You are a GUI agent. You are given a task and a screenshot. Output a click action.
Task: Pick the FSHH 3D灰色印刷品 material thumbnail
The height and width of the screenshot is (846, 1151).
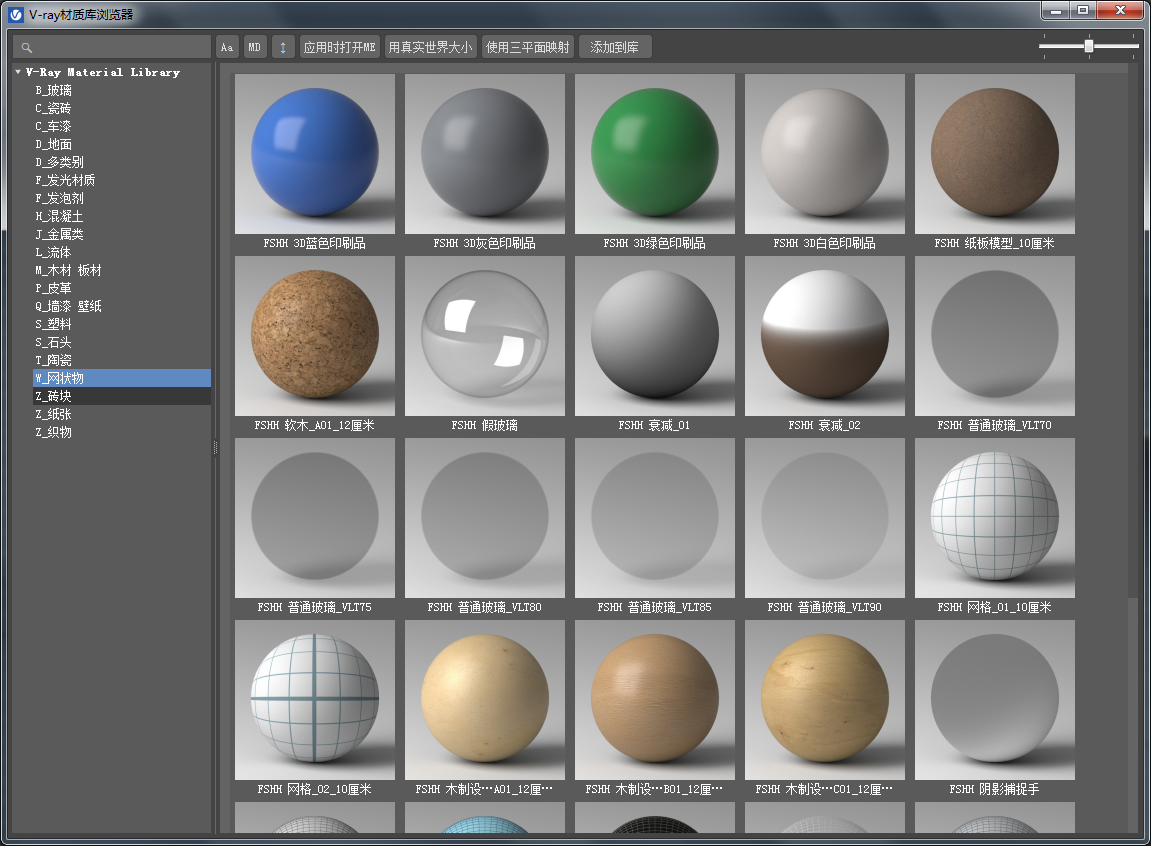click(485, 154)
